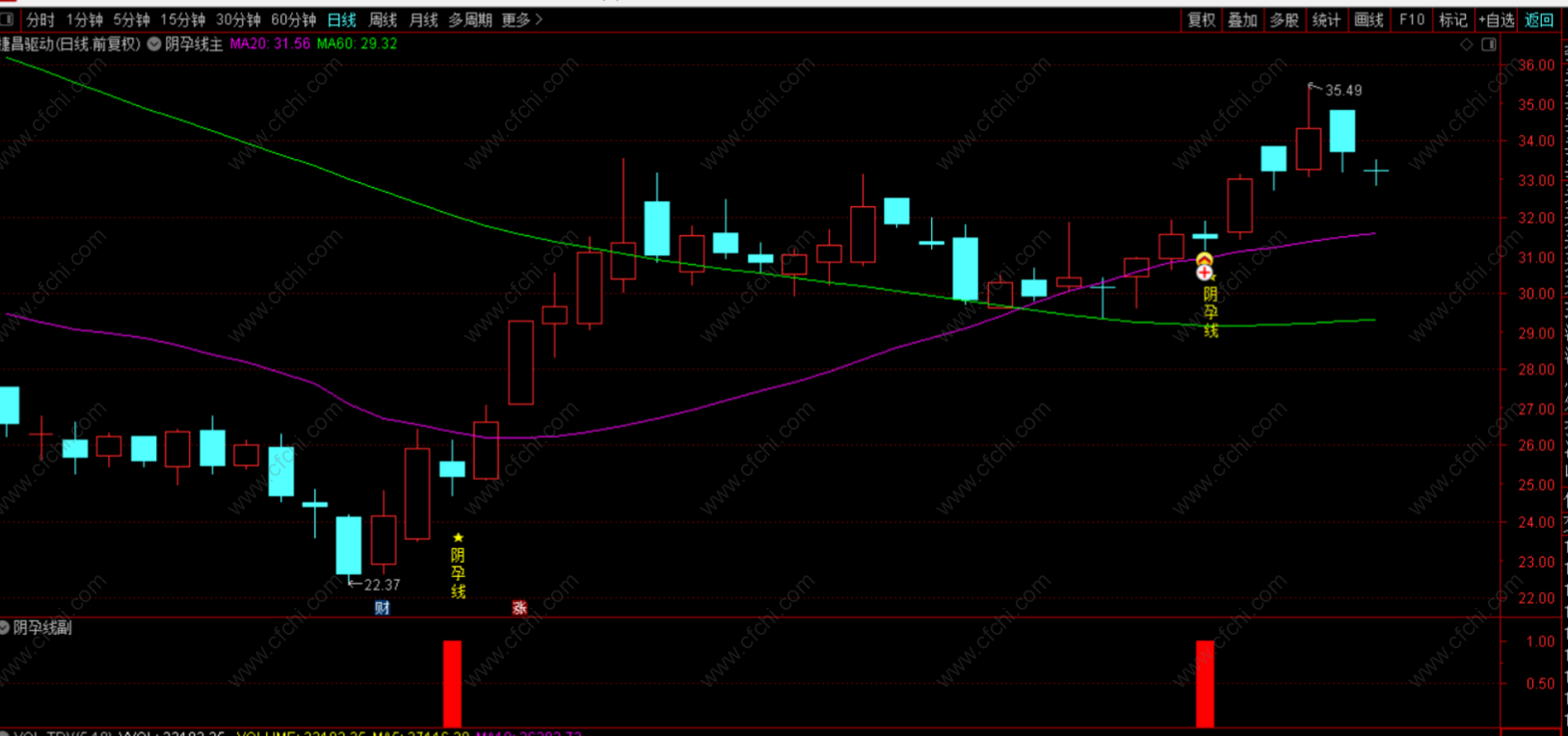Open 多股 multi-stock view
The image size is (1568, 736).
[x=1284, y=20]
